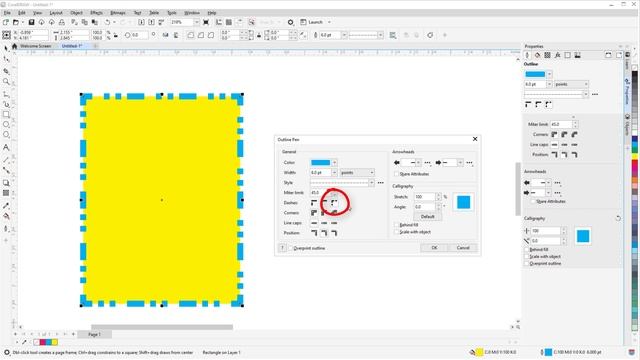
Task: Open the Launch dropdown in the toolbar
Action: pyautogui.click(x=329, y=22)
